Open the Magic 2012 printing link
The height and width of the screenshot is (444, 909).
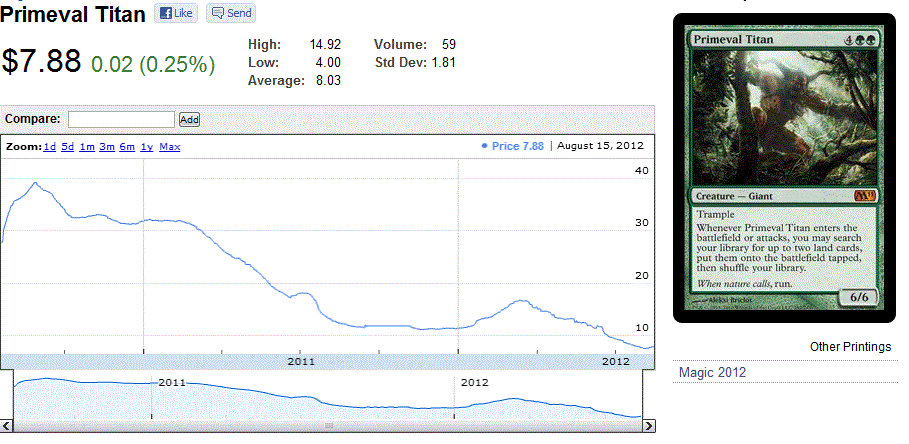coord(712,373)
